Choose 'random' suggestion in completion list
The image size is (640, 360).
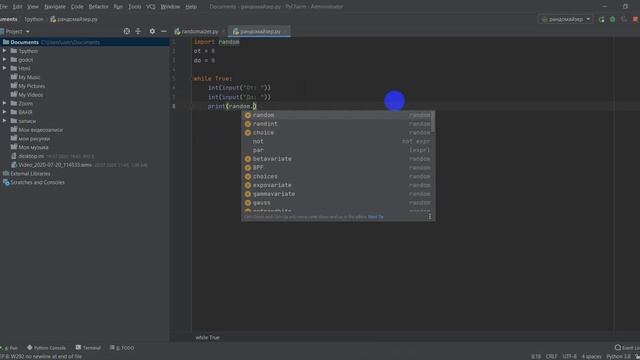(x=338, y=115)
